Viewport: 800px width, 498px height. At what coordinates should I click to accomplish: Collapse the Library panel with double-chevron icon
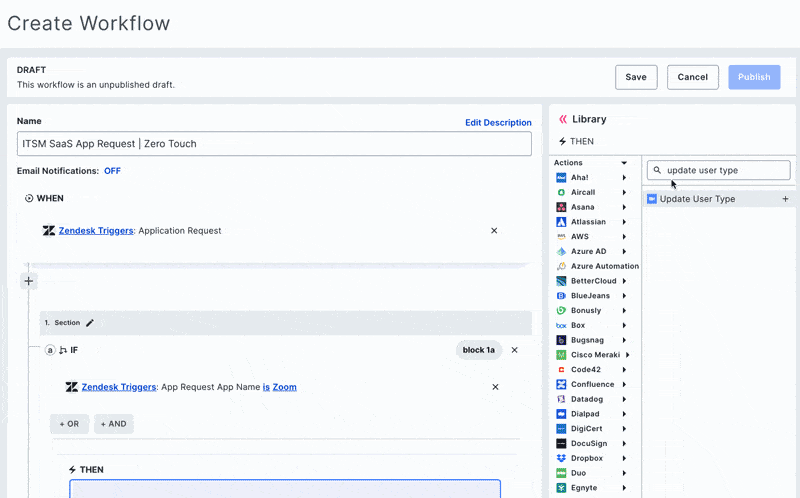coord(563,119)
